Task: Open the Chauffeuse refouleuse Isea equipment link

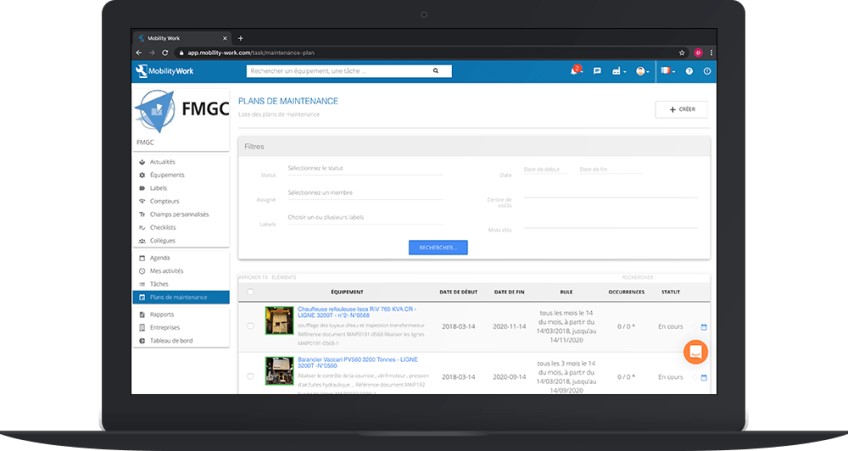Action: point(357,312)
